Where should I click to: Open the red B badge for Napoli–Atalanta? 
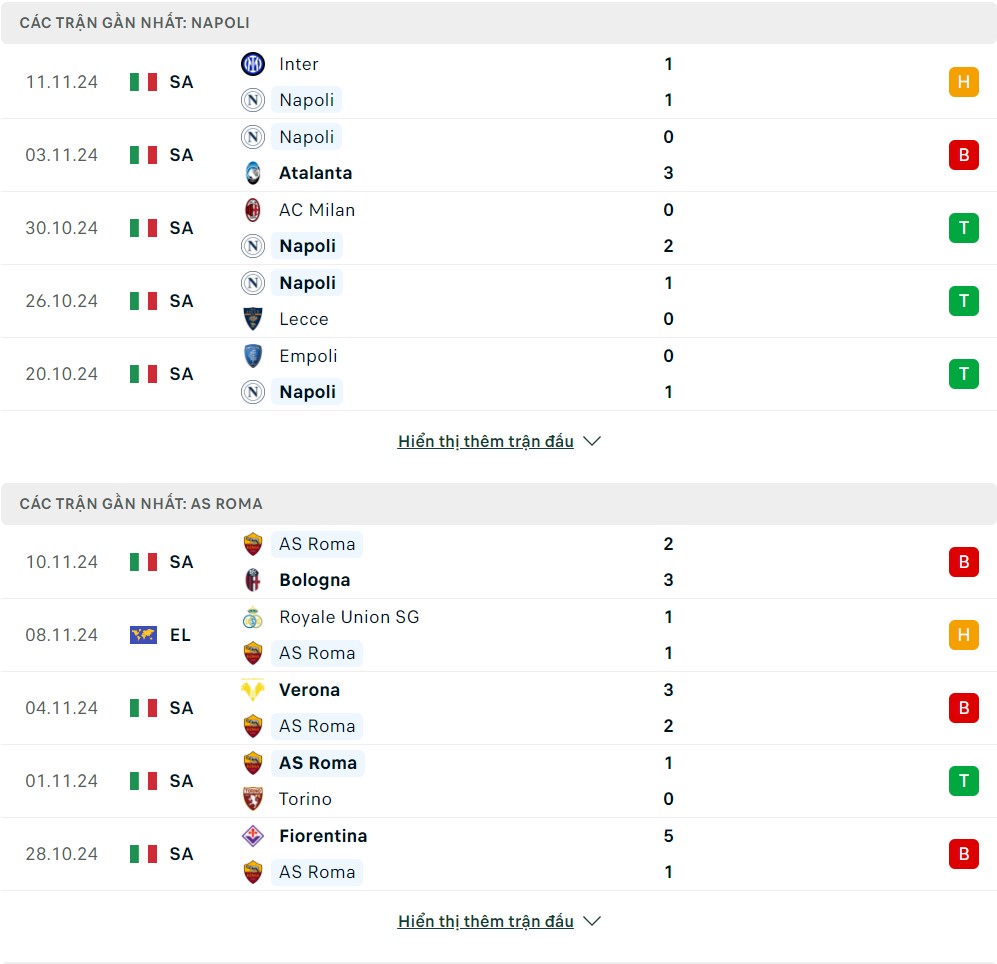coord(963,155)
